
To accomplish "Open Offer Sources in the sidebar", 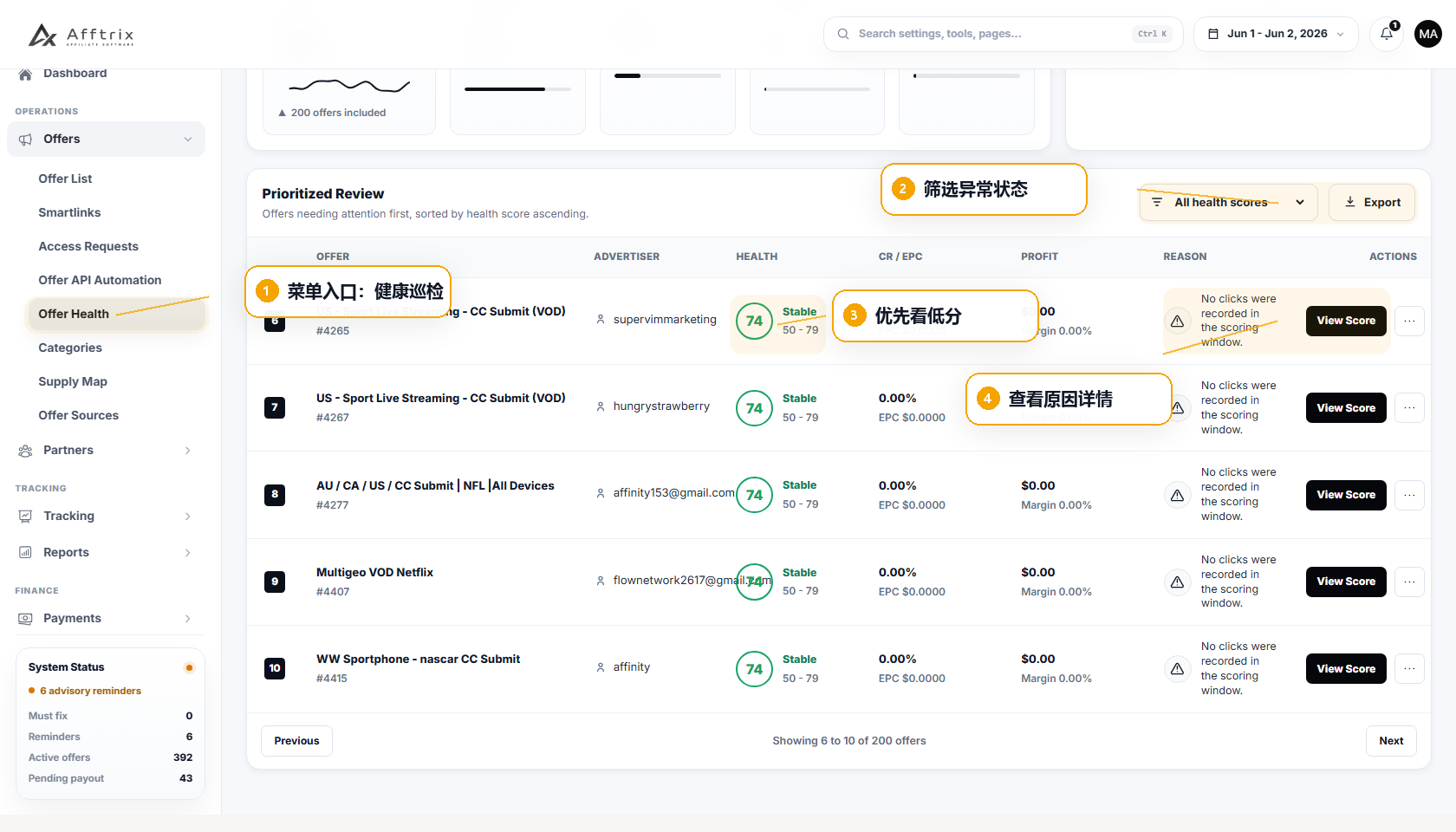I will tap(78, 415).
